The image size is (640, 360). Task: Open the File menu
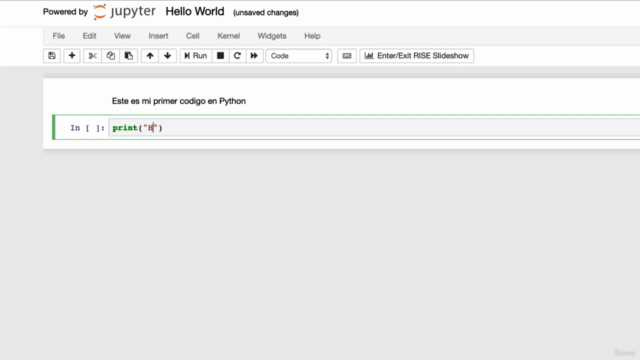pos(59,36)
